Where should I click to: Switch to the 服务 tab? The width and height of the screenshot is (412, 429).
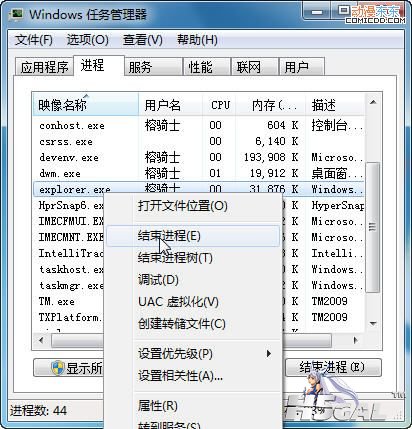(153, 67)
